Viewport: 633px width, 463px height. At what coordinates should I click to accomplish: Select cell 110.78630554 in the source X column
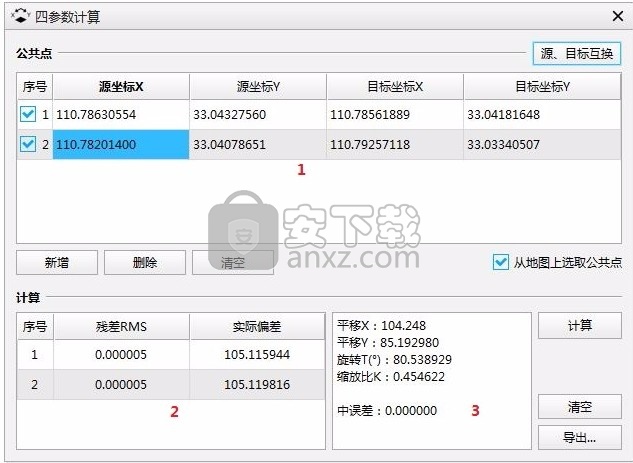tap(121, 115)
